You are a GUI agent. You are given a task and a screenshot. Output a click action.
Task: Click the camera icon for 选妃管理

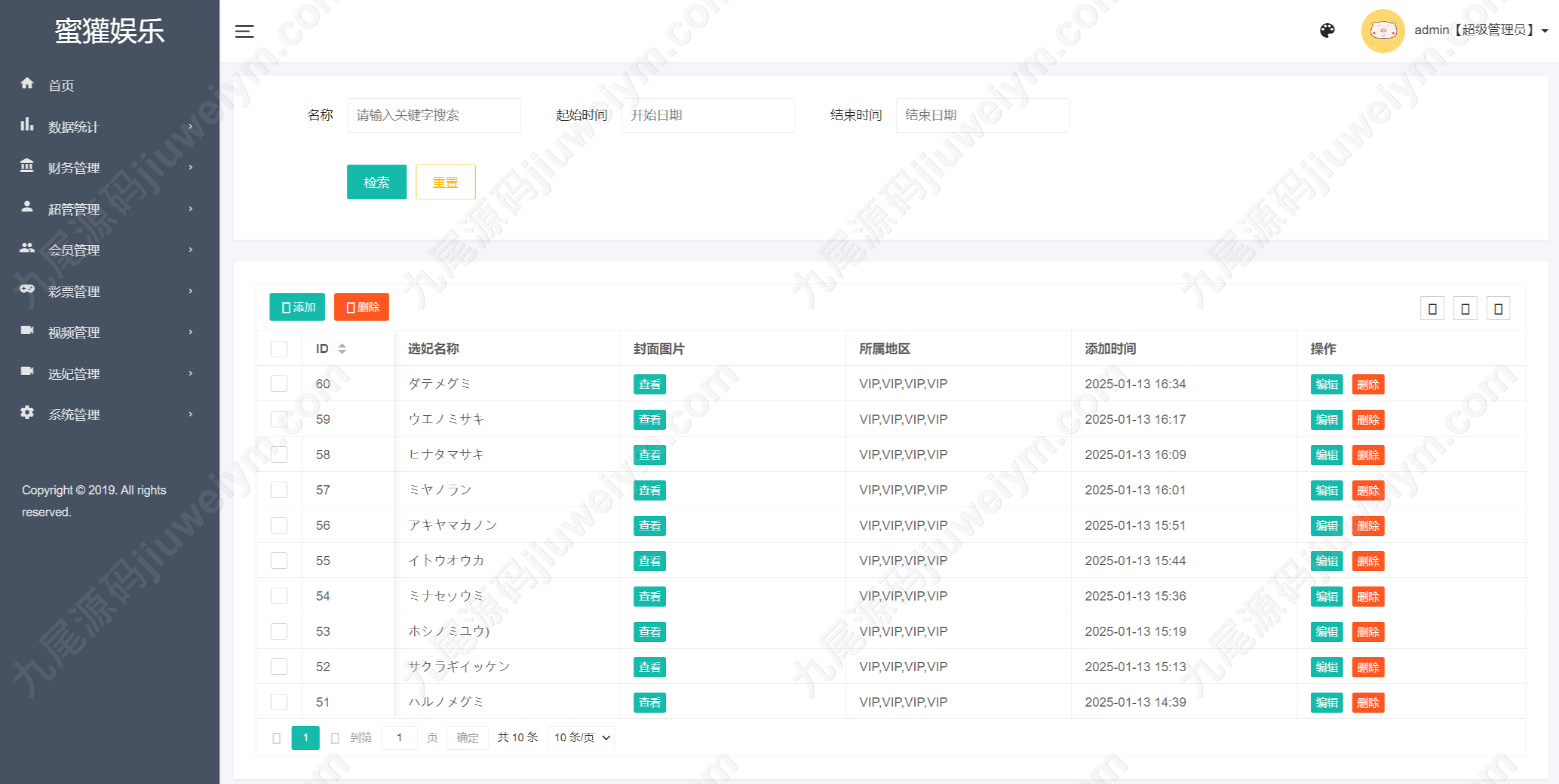tap(27, 371)
